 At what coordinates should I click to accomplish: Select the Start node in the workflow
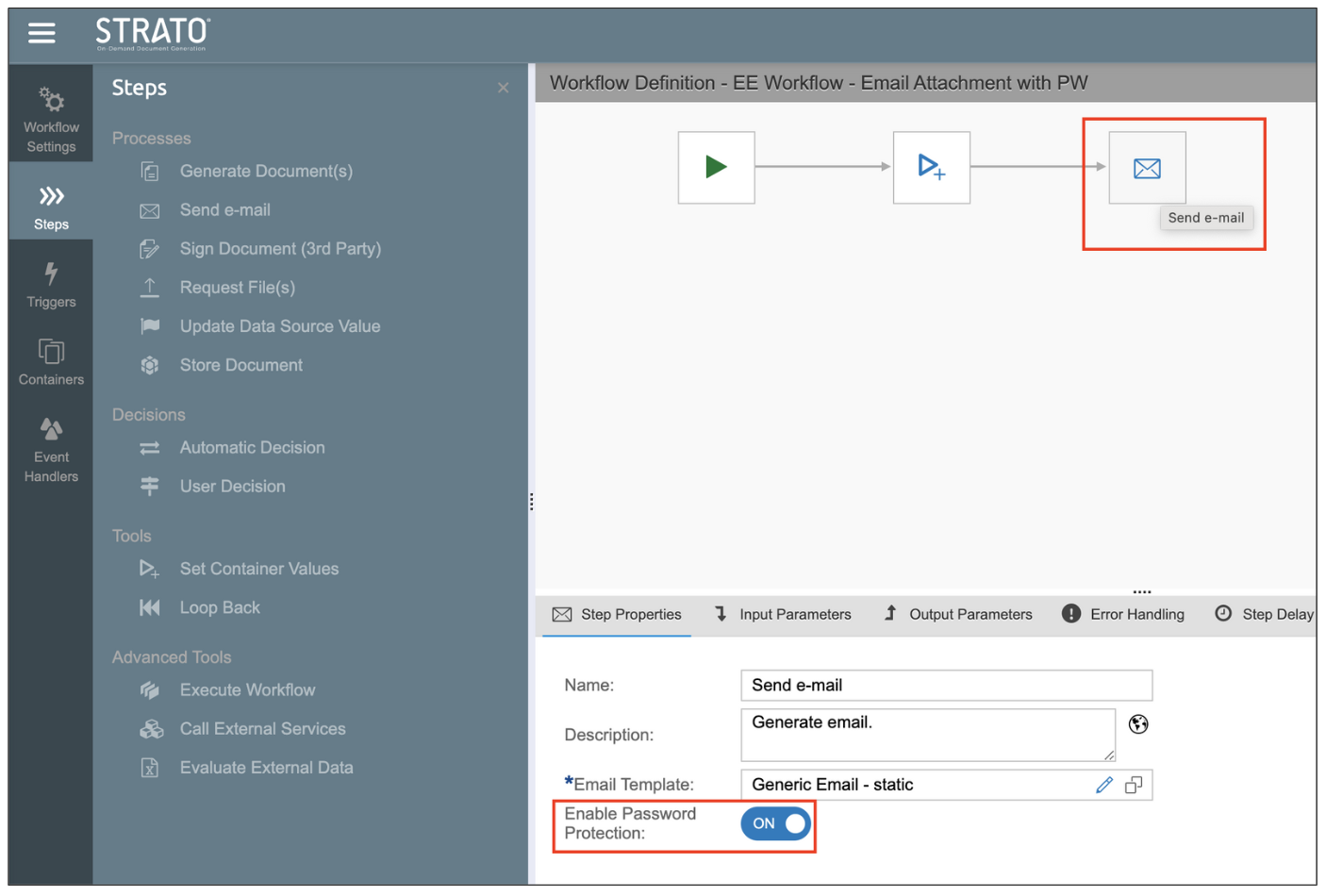coord(716,168)
